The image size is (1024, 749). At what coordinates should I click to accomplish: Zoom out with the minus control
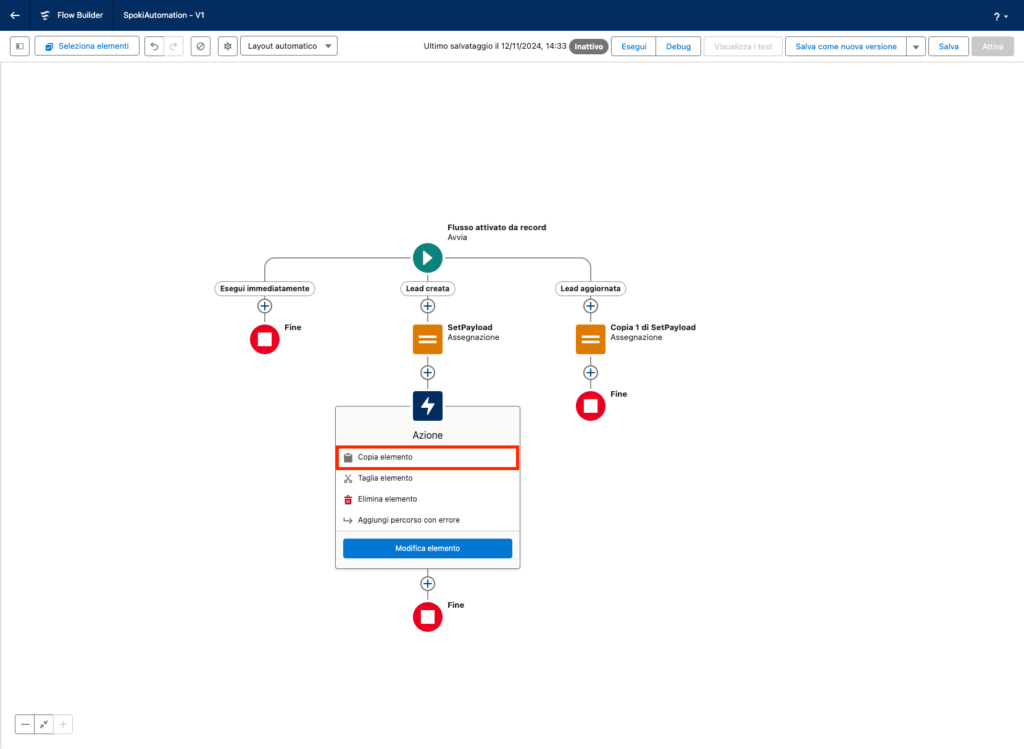click(25, 724)
